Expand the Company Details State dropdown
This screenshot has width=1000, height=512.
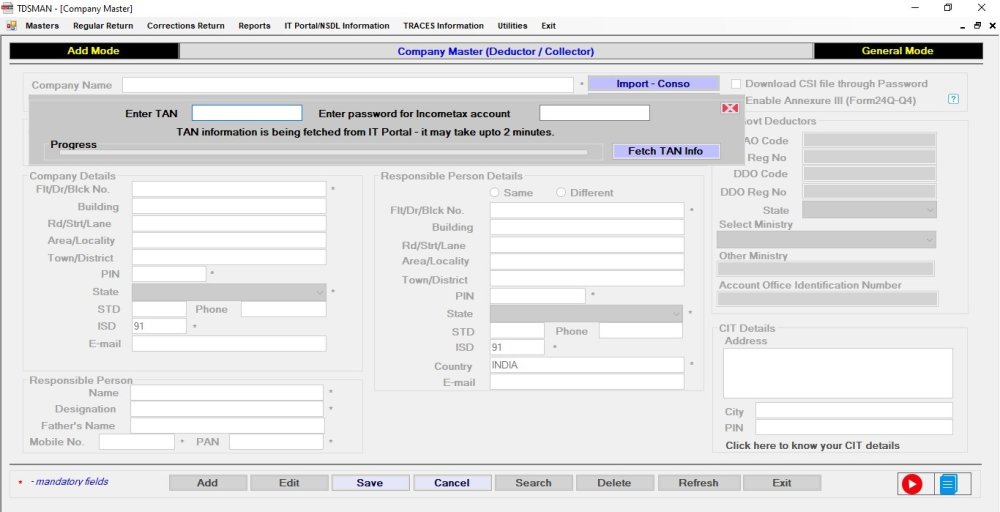(229, 292)
